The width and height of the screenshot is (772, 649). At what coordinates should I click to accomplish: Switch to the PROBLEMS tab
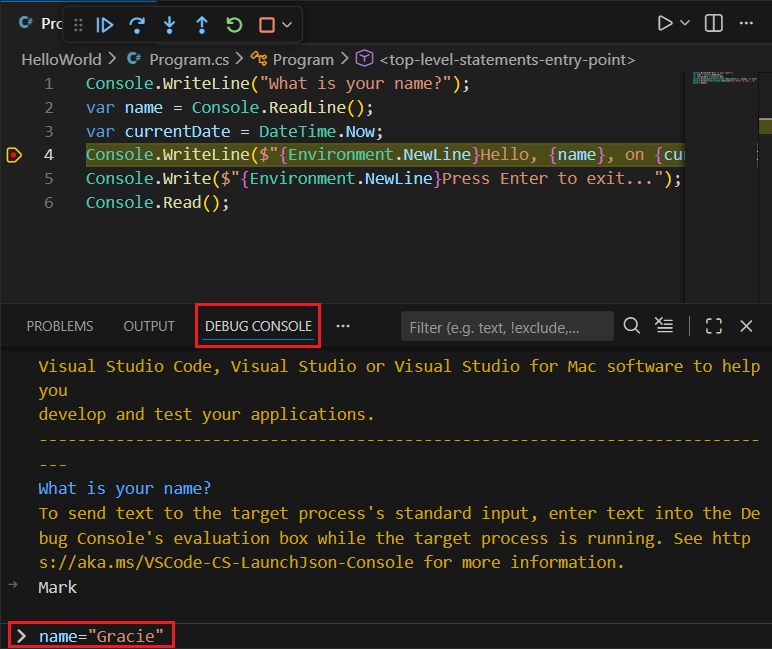click(60, 326)
